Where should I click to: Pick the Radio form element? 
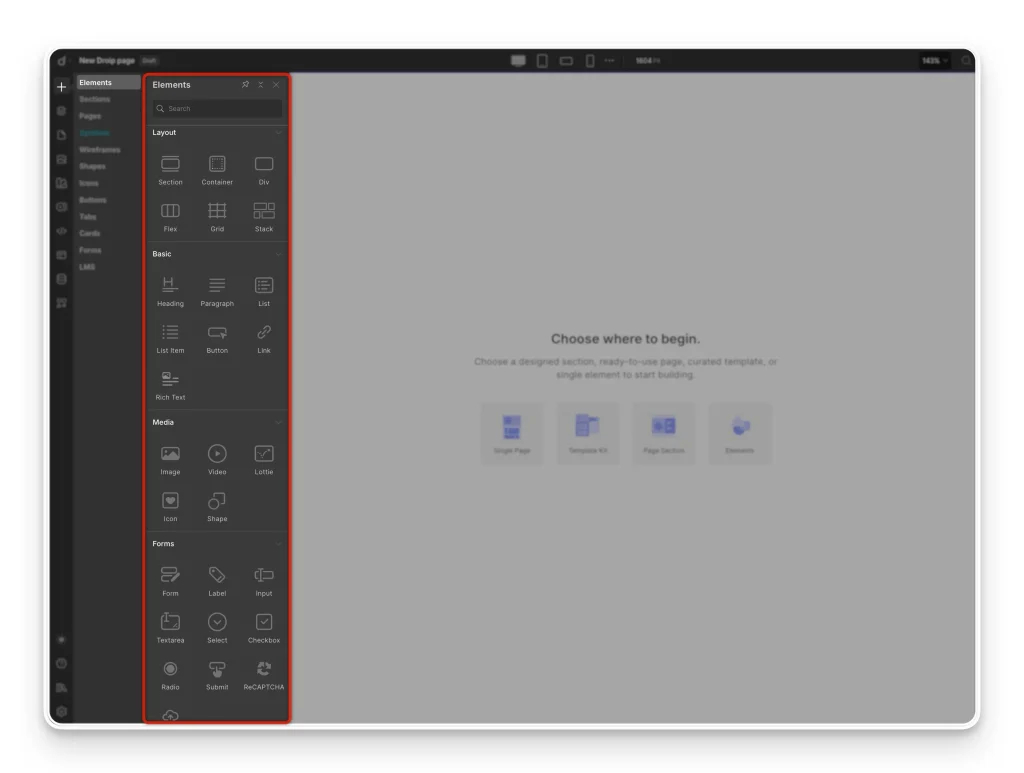(x=170, y=676)
